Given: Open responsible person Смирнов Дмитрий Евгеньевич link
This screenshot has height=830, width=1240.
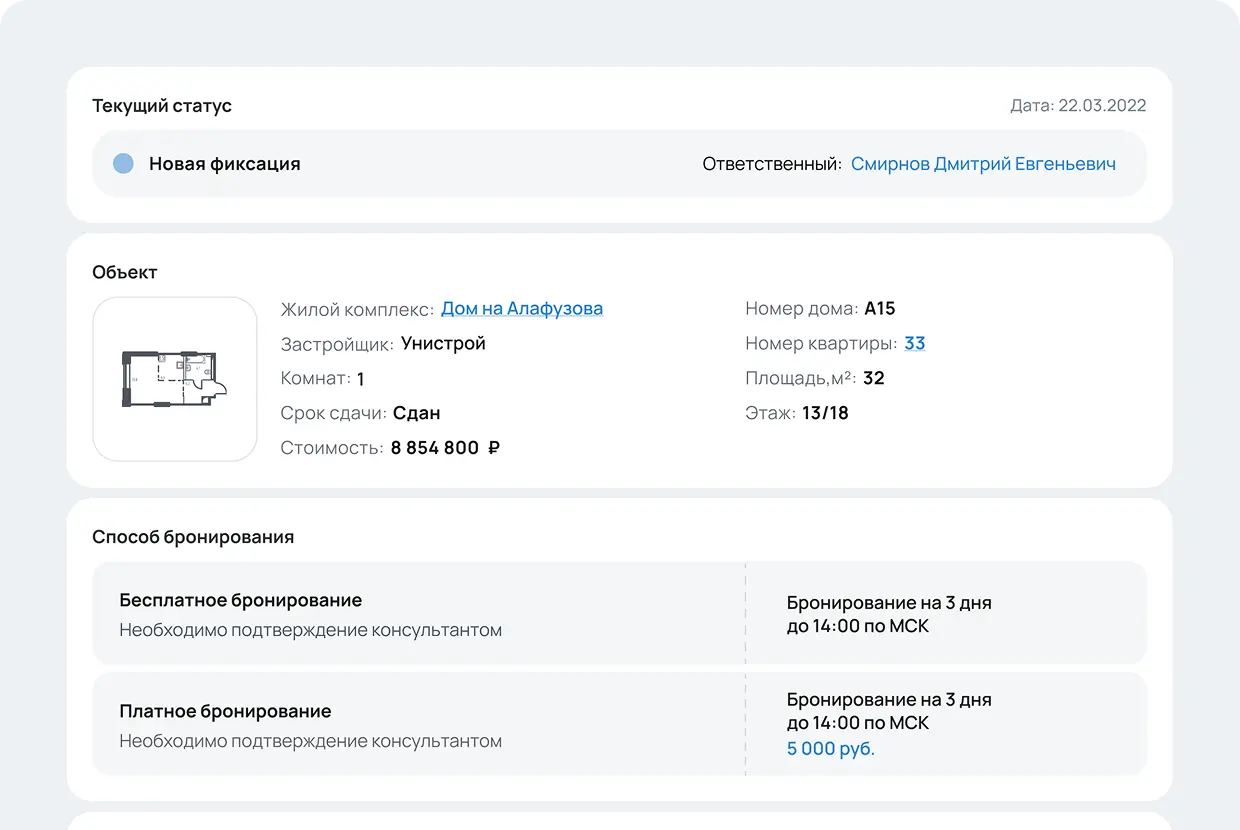Looking at the screenshot, I should 983,164.
